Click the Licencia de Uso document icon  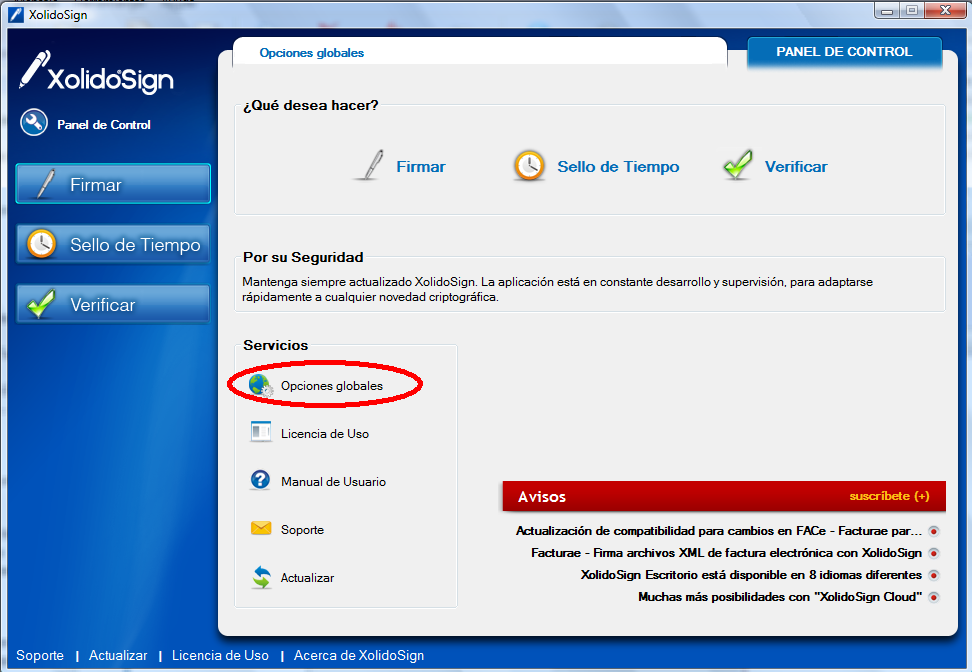click(x=260, y=432)
